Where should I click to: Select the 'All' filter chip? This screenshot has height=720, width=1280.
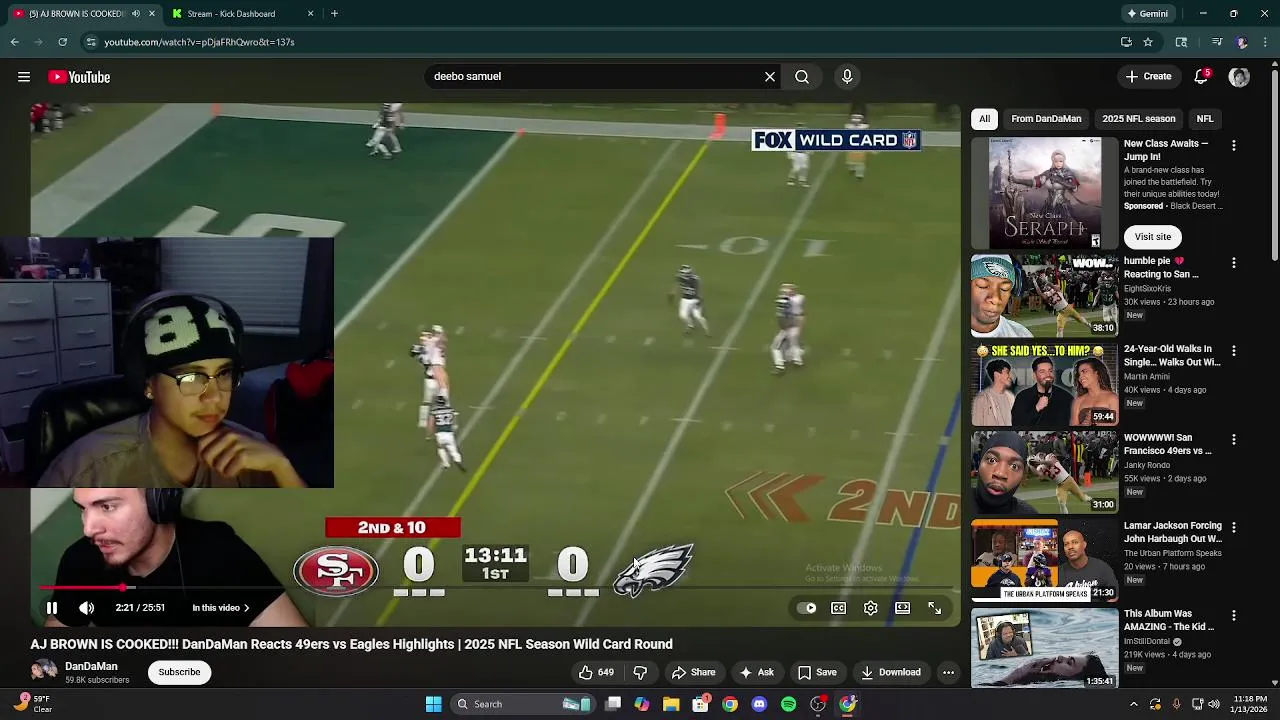[984, 118]
